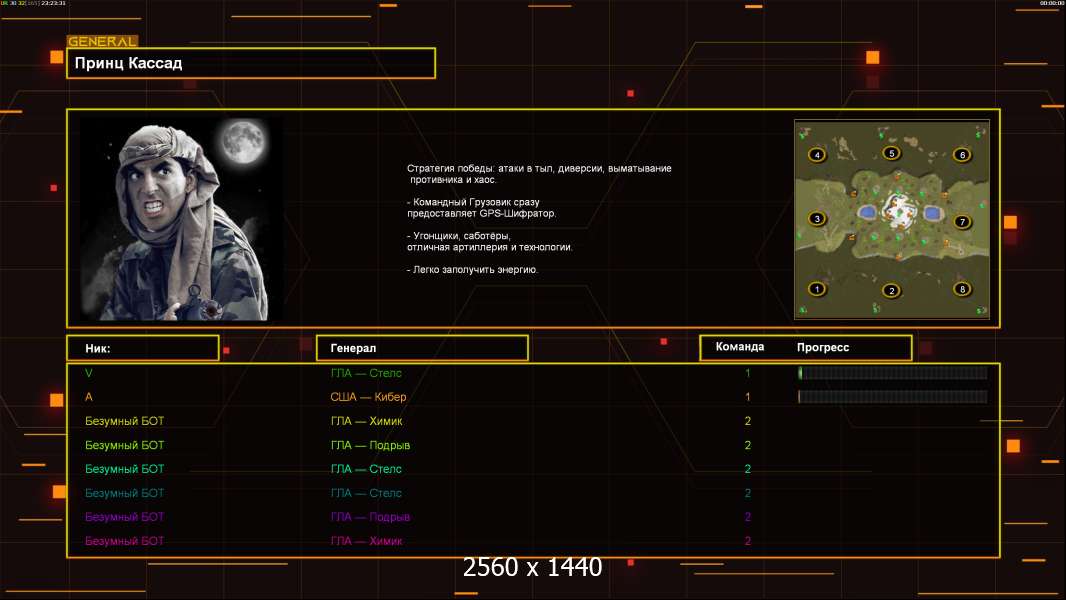The width and height of the screenshot is (1066, 600).
Task: Pick start position 1 on the minimap
Action: pos(816,289)
